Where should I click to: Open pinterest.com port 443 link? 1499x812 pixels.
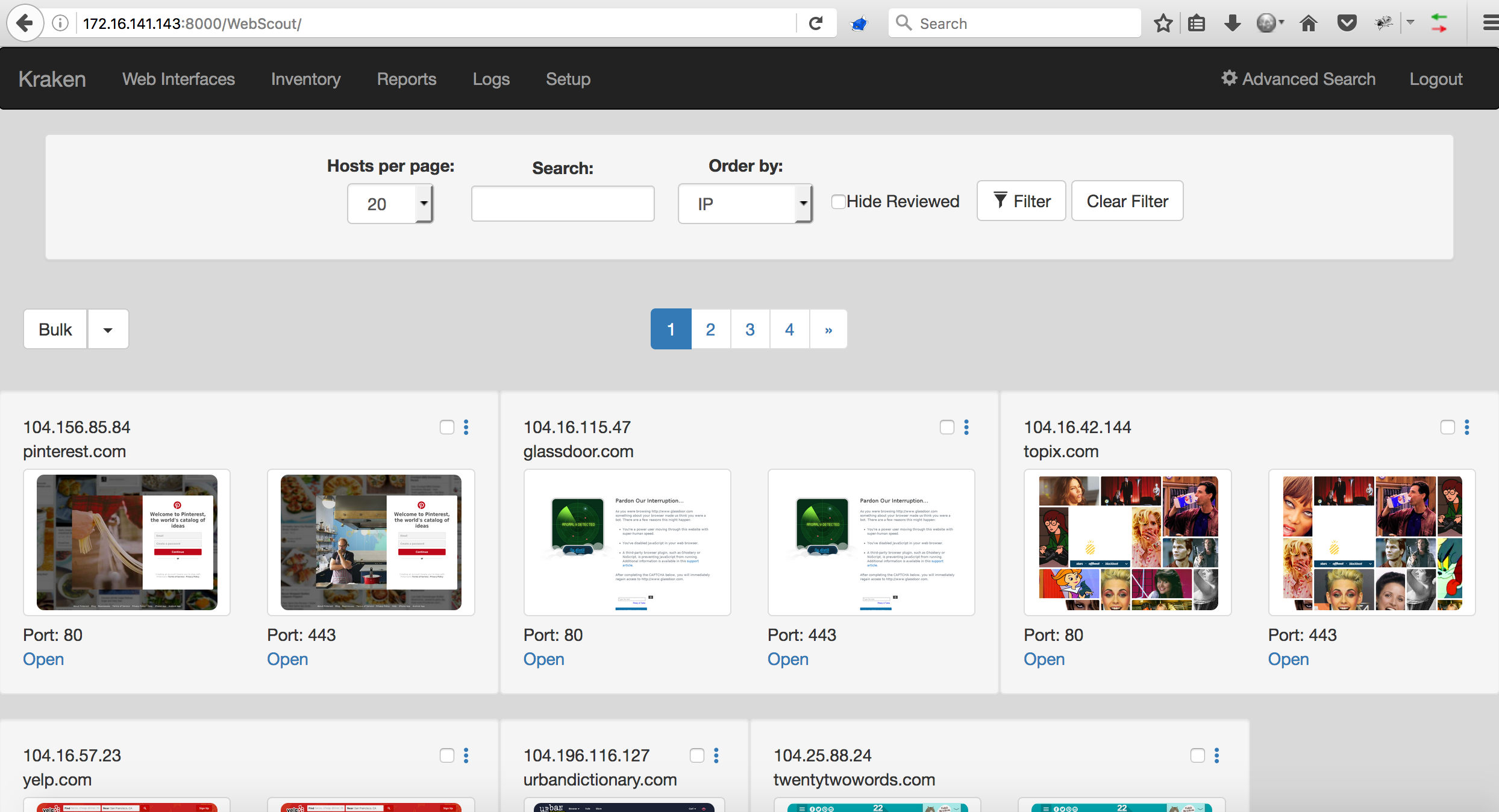point(287,659)
